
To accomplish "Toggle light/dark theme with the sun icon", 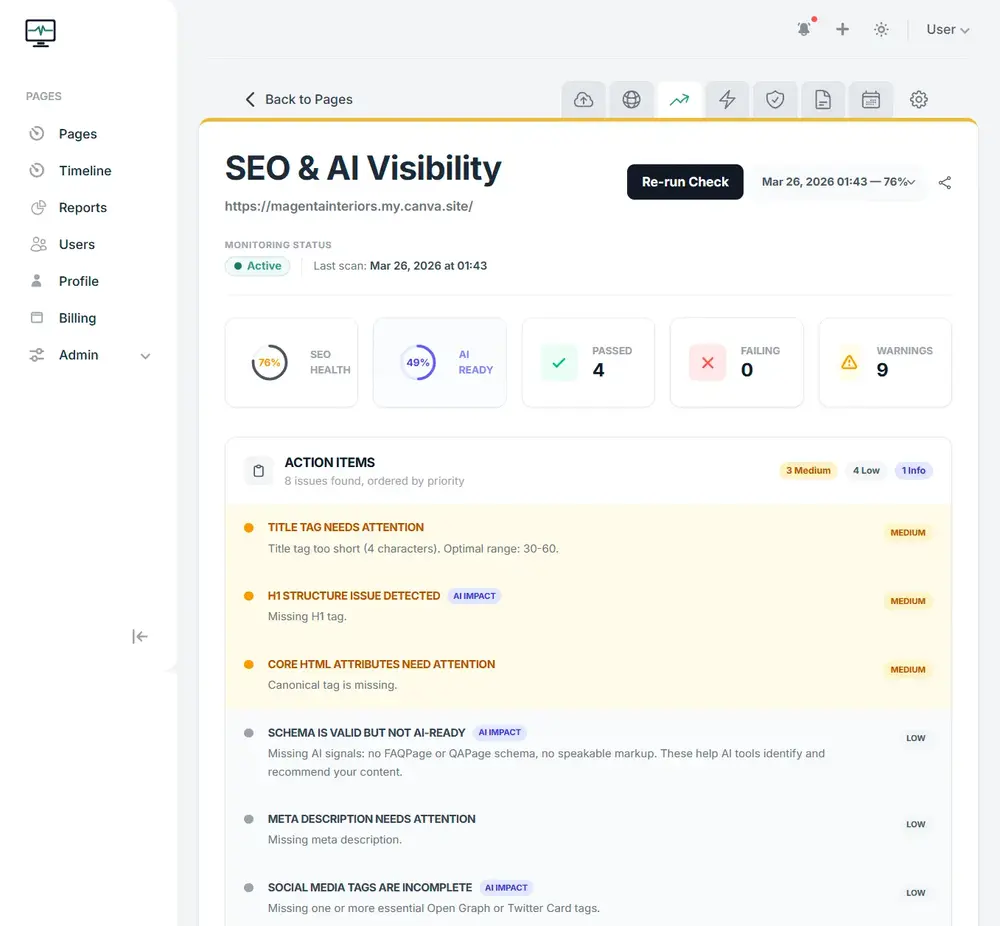I will tap(881, 29).
